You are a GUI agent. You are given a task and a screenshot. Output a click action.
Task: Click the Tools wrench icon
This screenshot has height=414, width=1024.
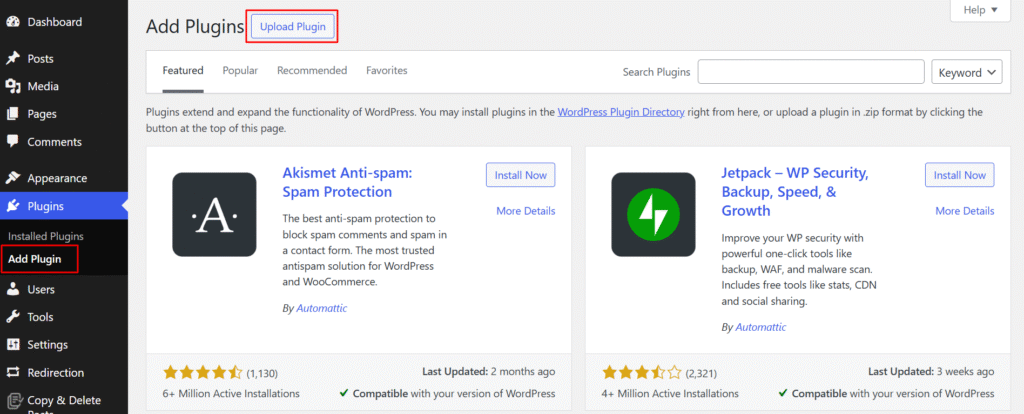point(12,317)
